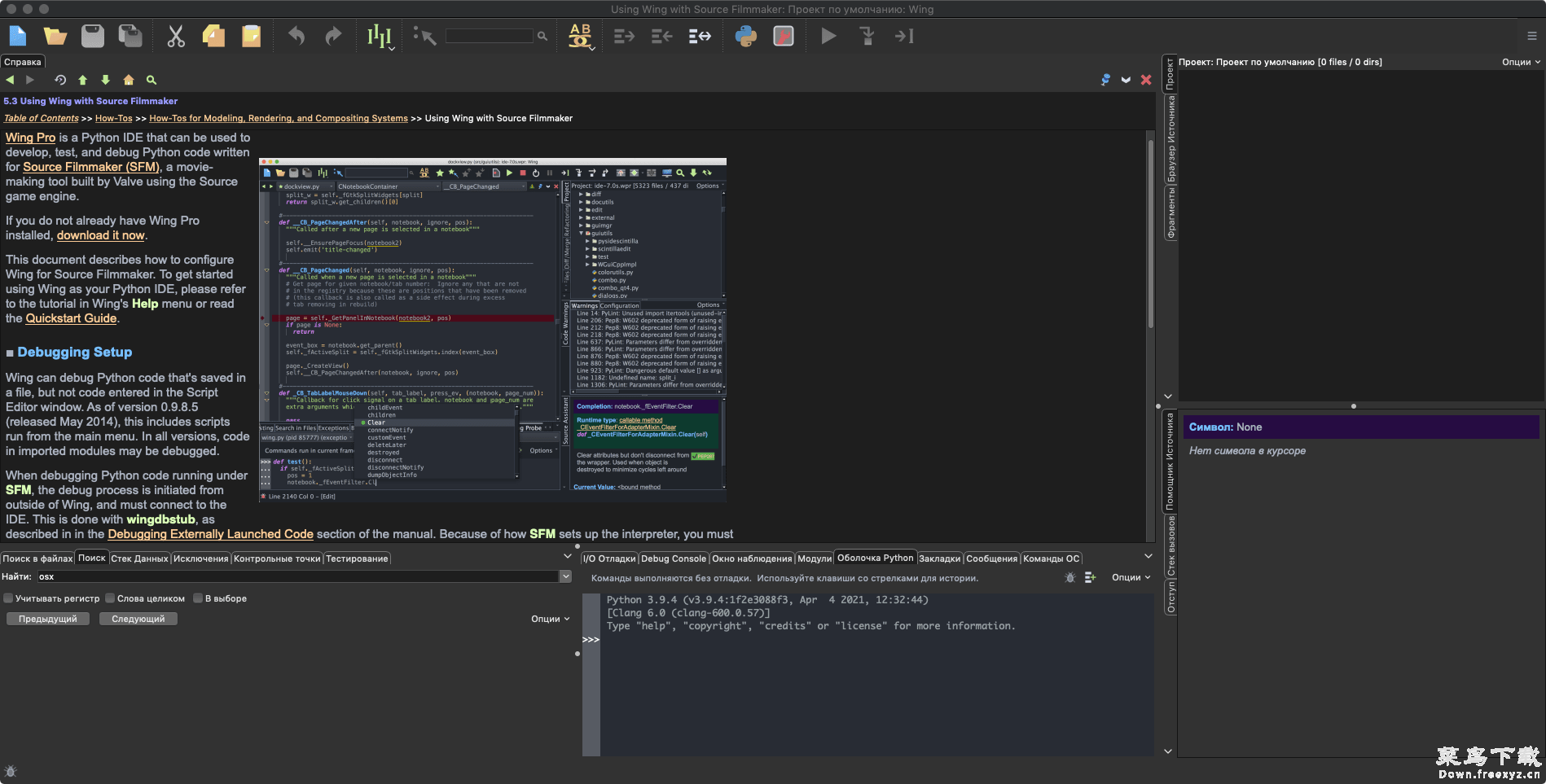Go back in help with green left arrow
This screenshot has width=1546, height=784.
10,80
